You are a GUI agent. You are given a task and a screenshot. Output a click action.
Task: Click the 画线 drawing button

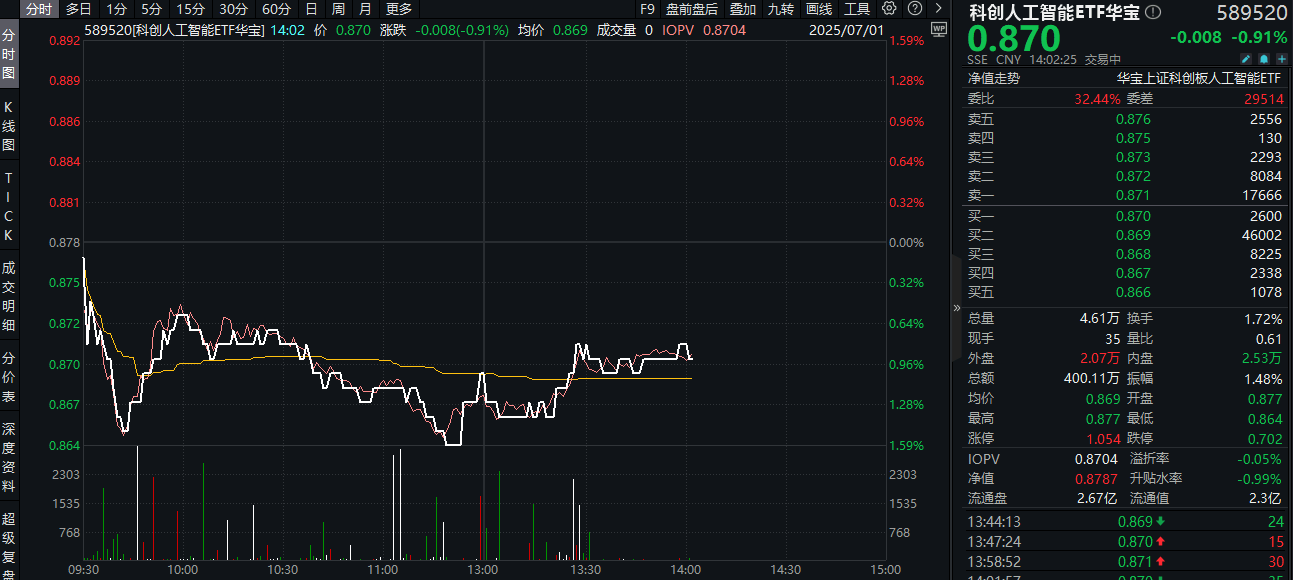tap(818, 9)
